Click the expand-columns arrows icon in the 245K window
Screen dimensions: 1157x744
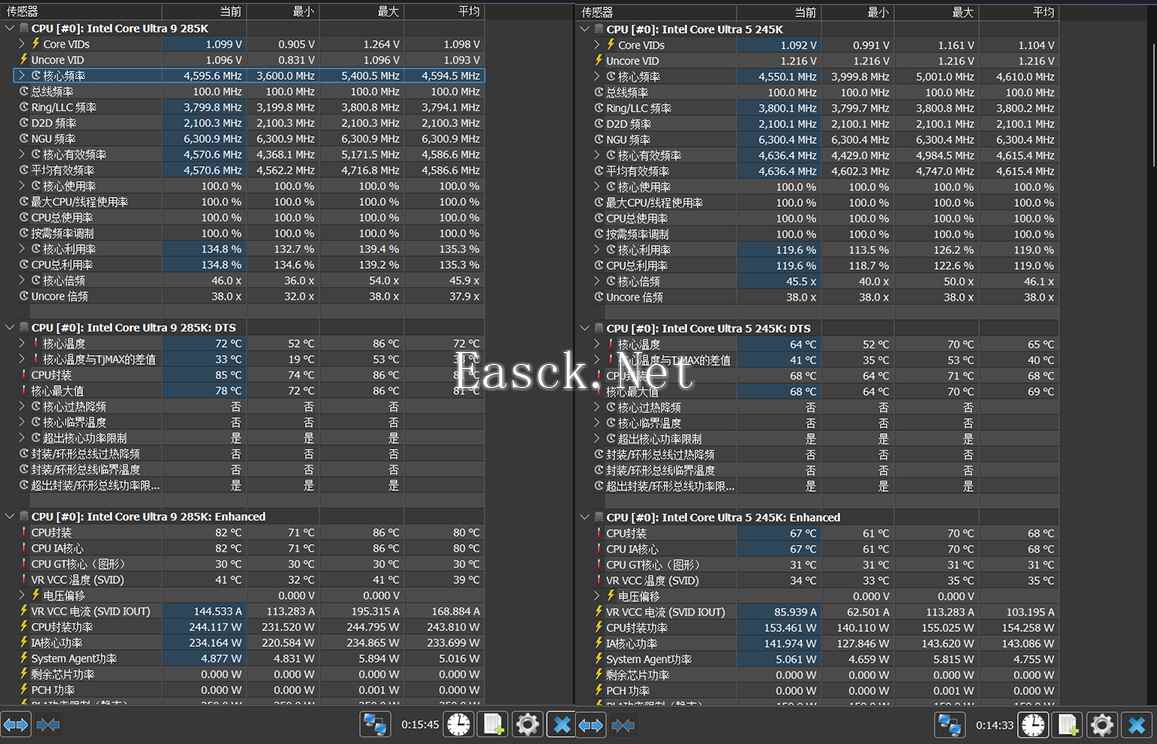590,725
